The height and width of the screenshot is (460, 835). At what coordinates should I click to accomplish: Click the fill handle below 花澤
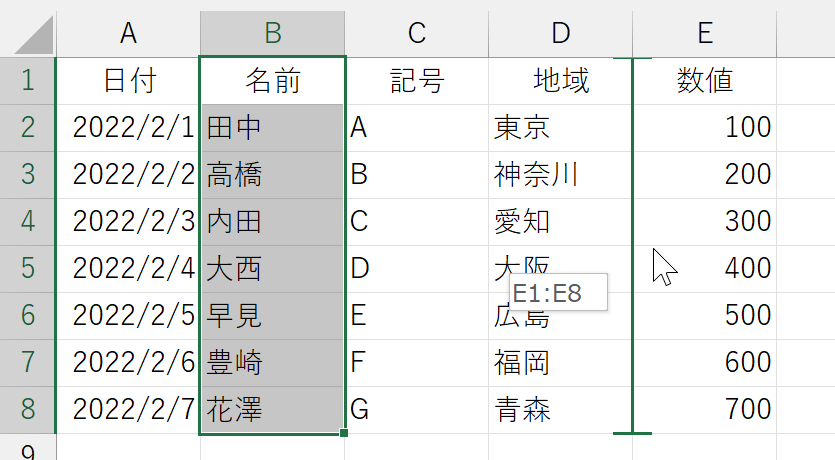click(x=343, y=433)
